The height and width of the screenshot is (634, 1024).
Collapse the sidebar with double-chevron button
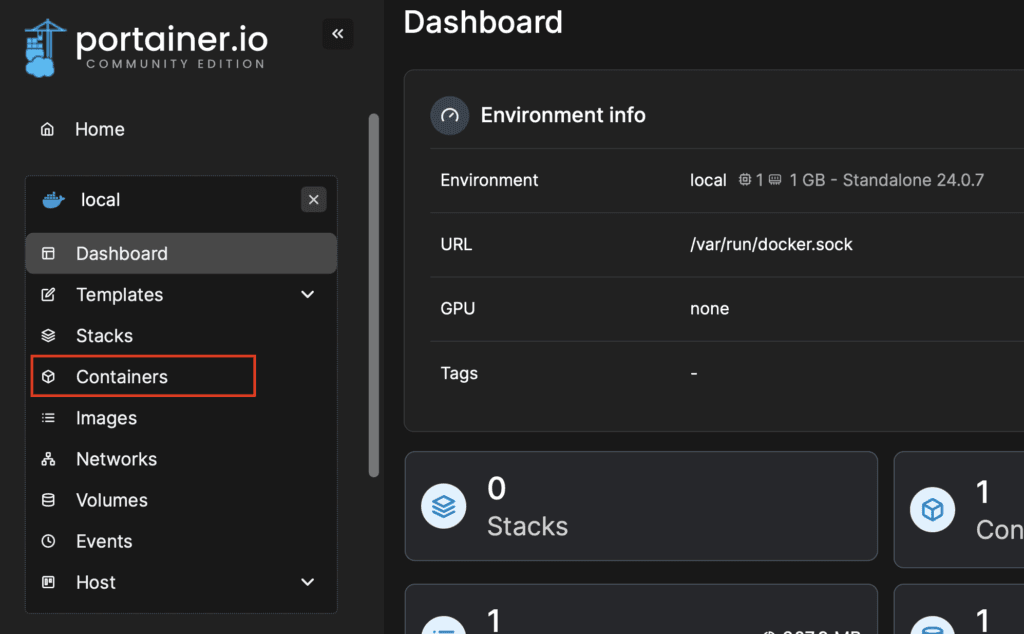pyautogui.click(x=338, y=34)
